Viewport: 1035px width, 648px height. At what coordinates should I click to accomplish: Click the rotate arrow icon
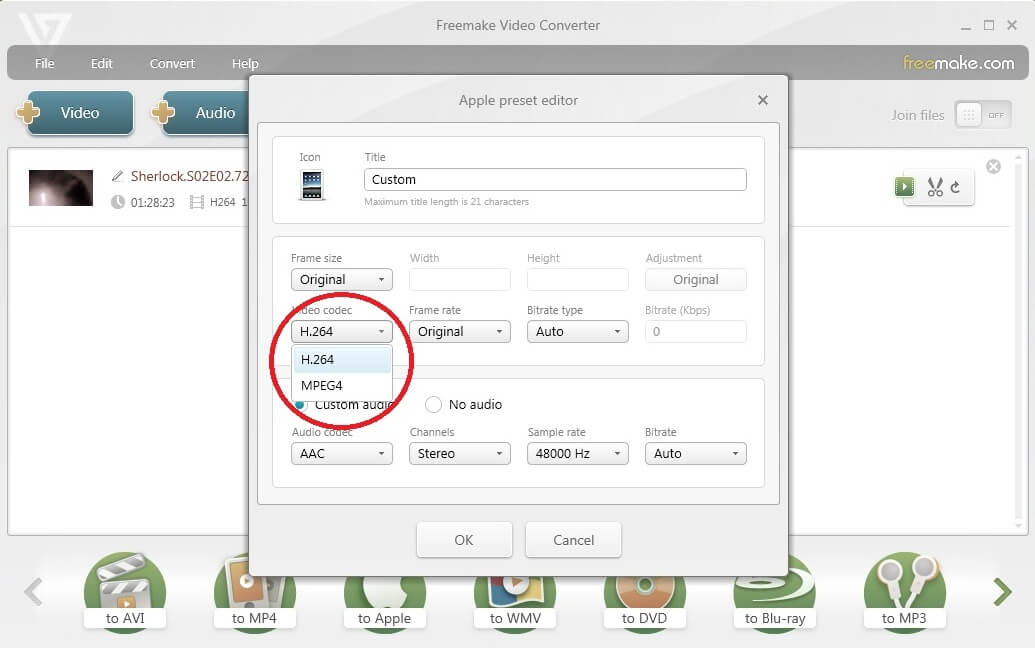[x=955, y=187]
